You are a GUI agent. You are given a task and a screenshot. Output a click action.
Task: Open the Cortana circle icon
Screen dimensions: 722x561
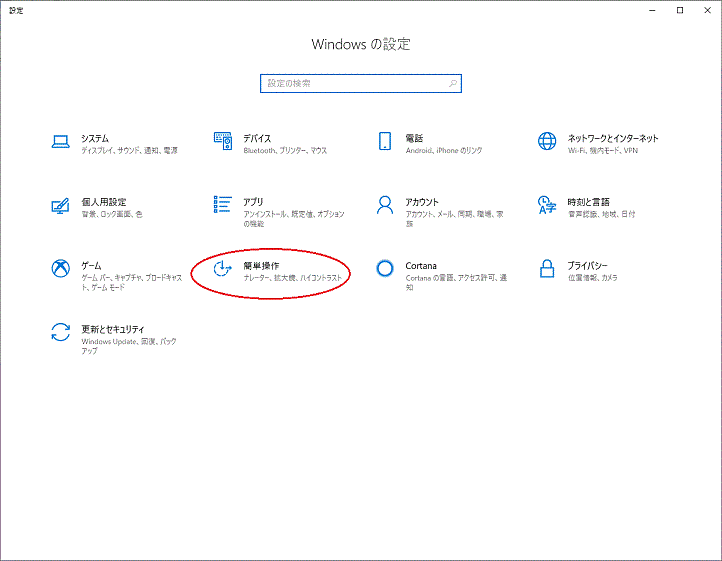click(385, 269)
